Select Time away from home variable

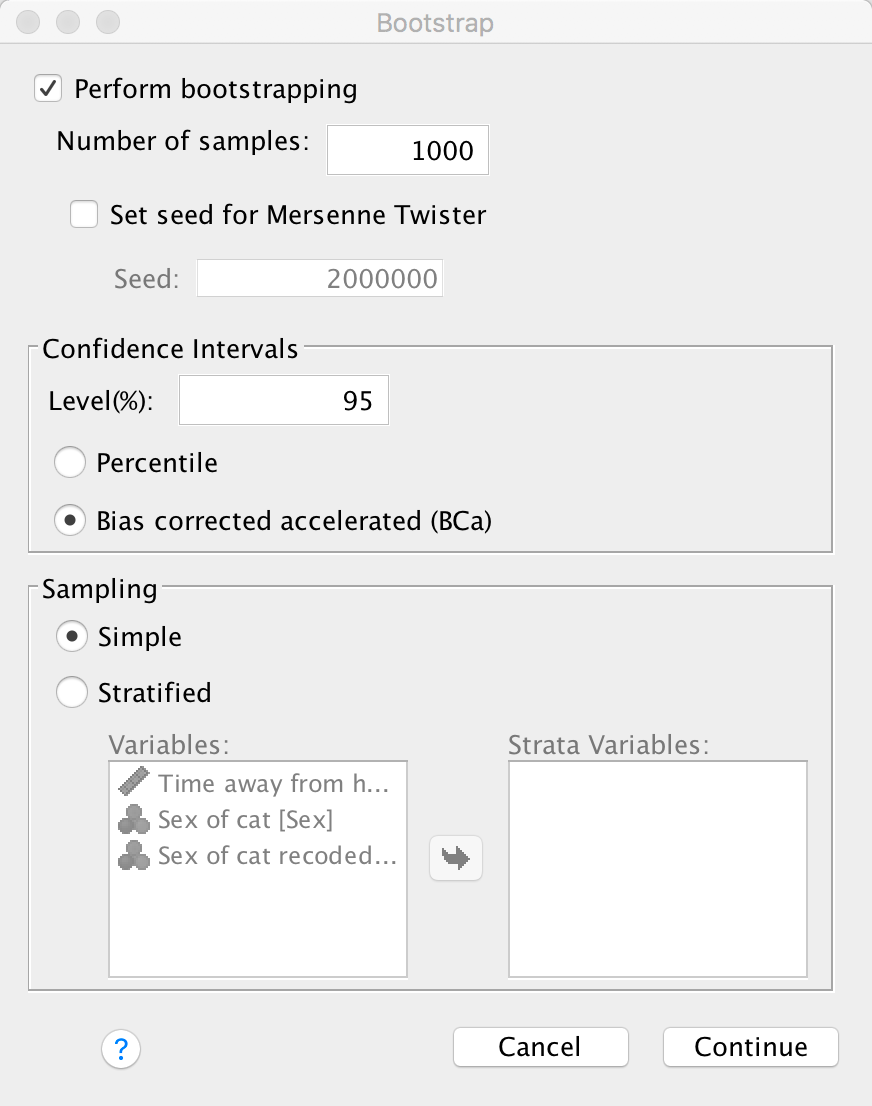(x=272, y=784)
